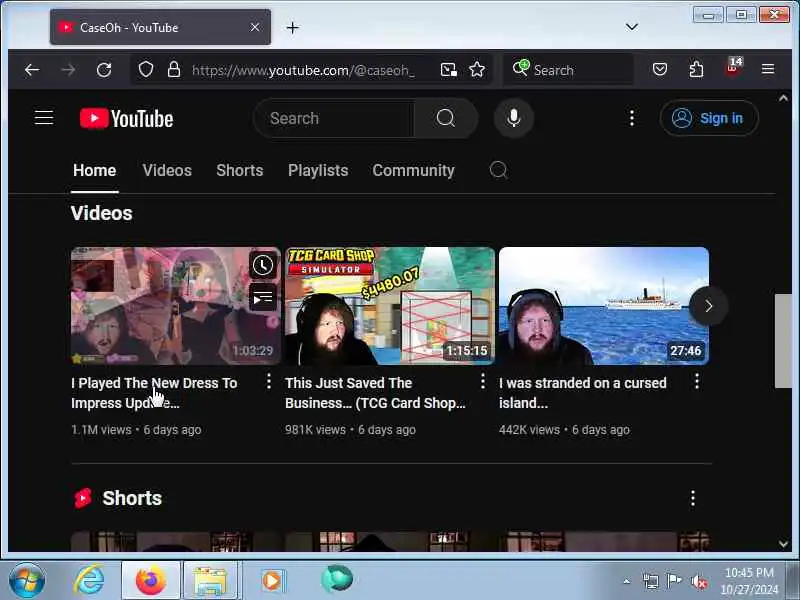Screen dimensions: 800x600
Task: List all tabs dropdown arrow
Action: (x=632, y=27)
